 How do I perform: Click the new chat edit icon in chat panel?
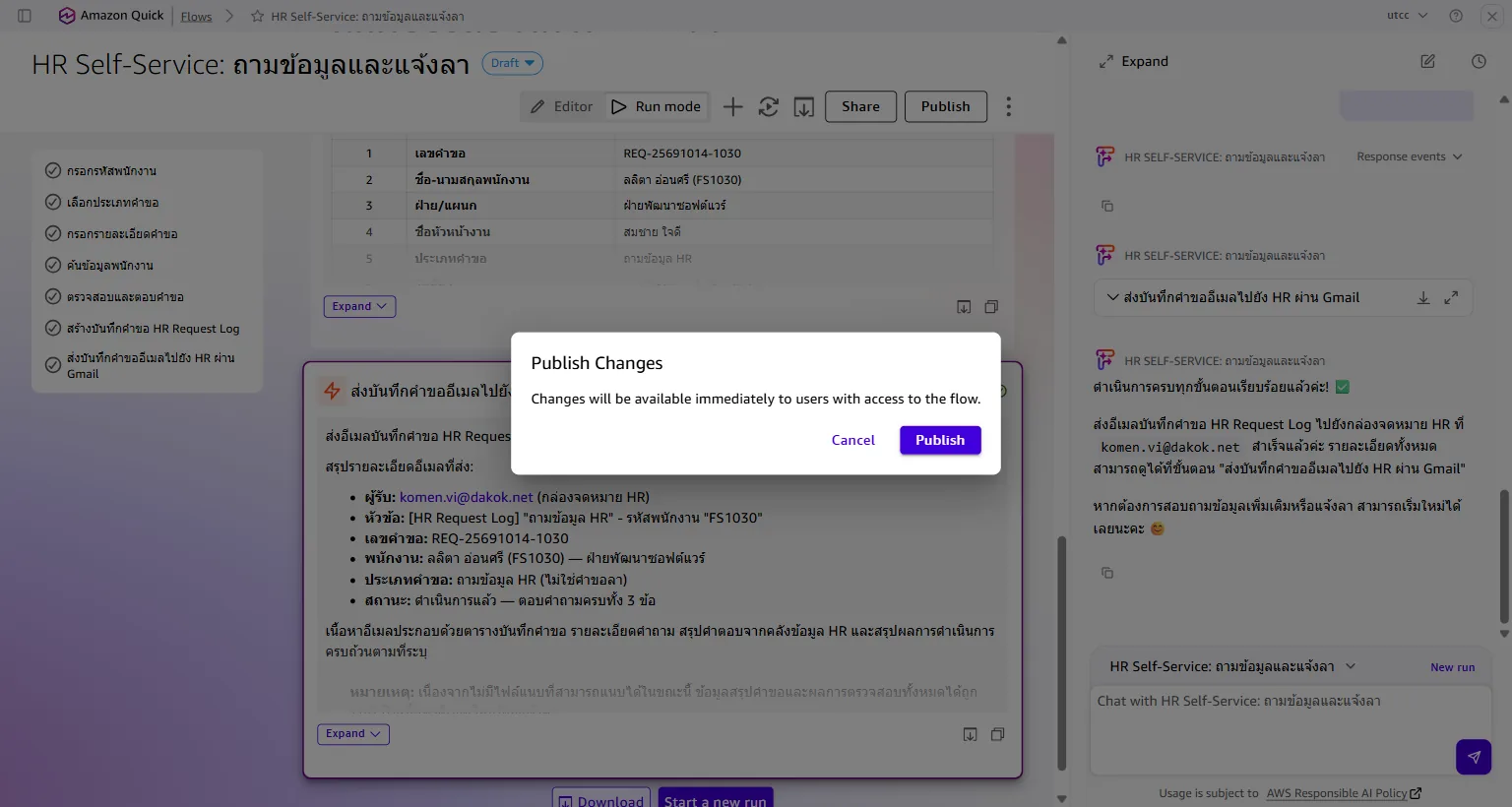(x=1427, y=61)
